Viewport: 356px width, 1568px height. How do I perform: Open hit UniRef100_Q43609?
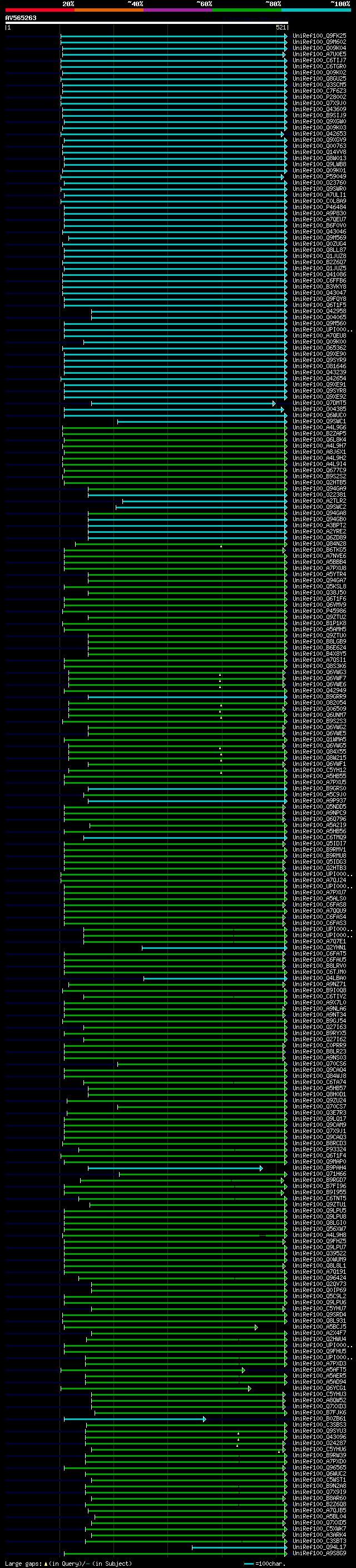click(319, 110)
